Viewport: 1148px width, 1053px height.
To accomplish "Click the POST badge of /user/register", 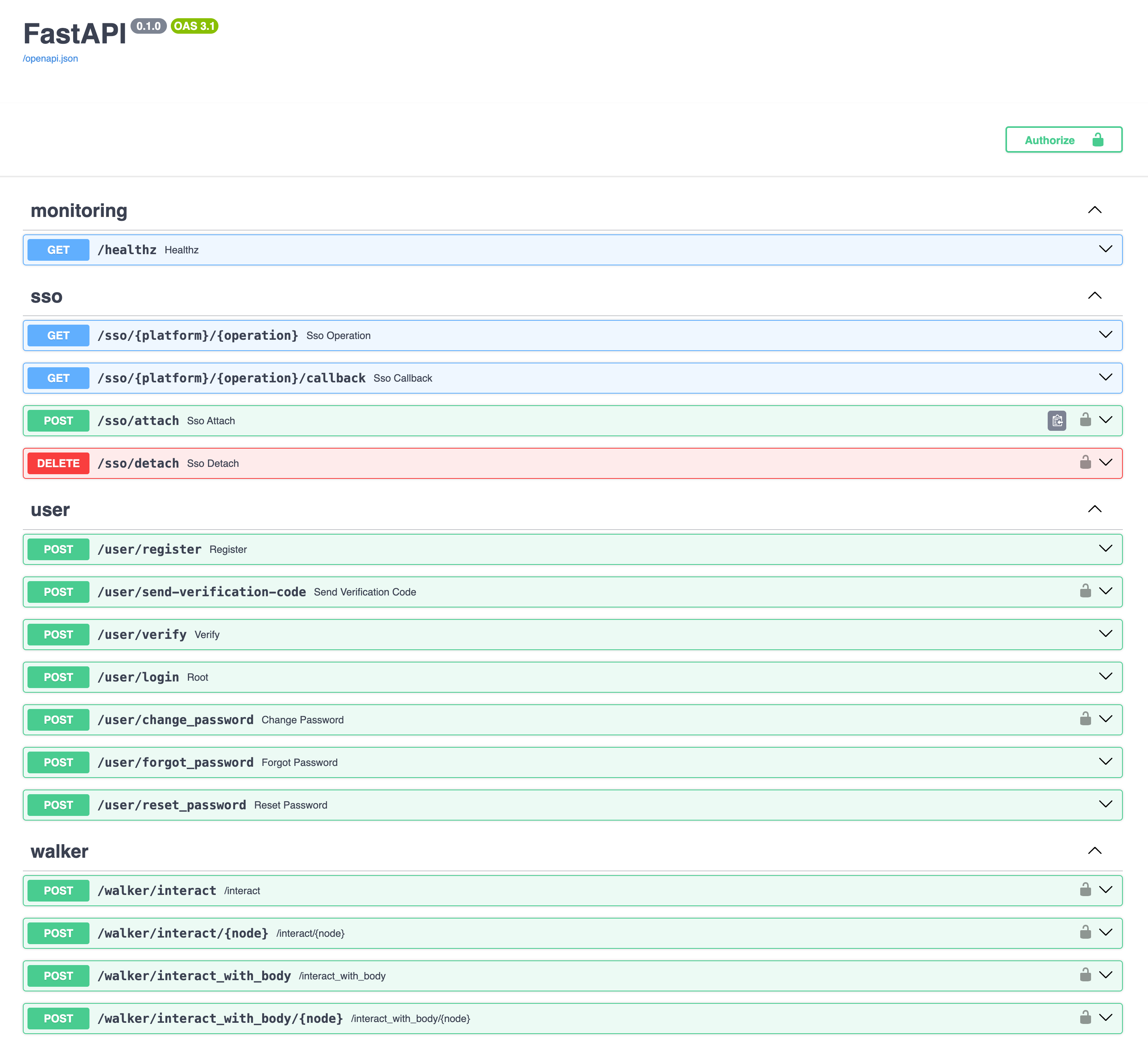I will tap(58, 549).
